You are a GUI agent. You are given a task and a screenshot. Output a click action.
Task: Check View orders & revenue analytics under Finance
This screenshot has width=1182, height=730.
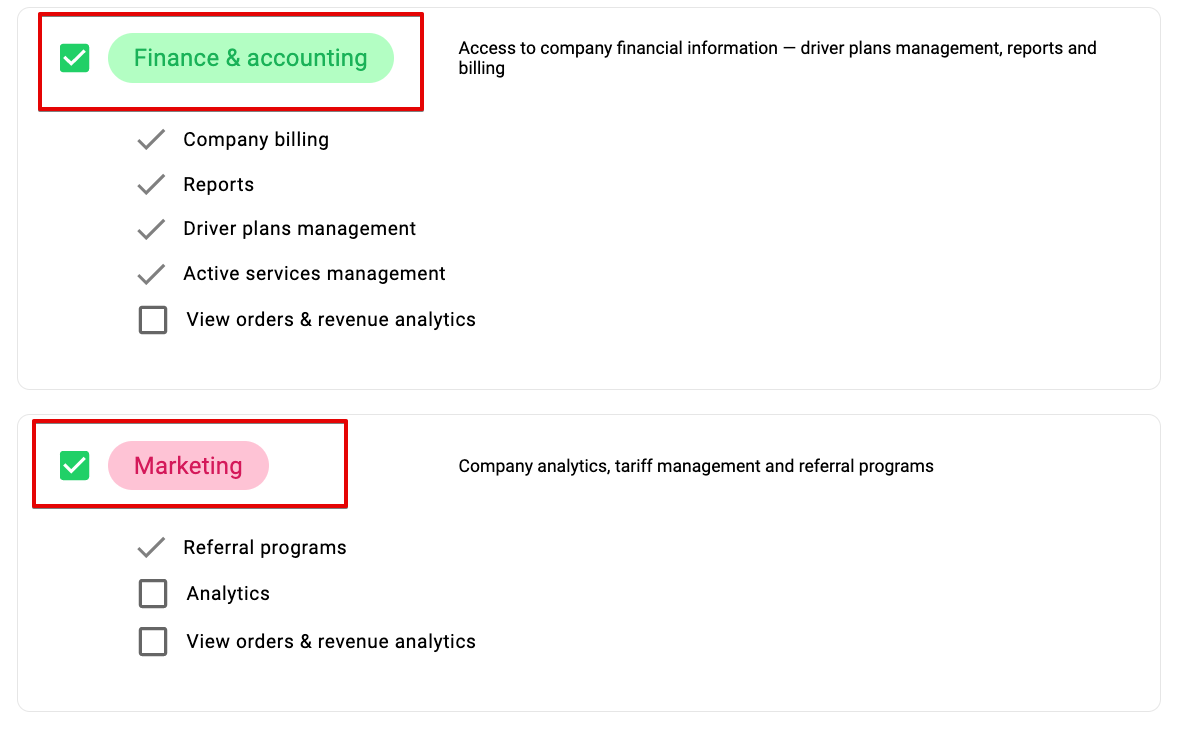coord(153,320)
